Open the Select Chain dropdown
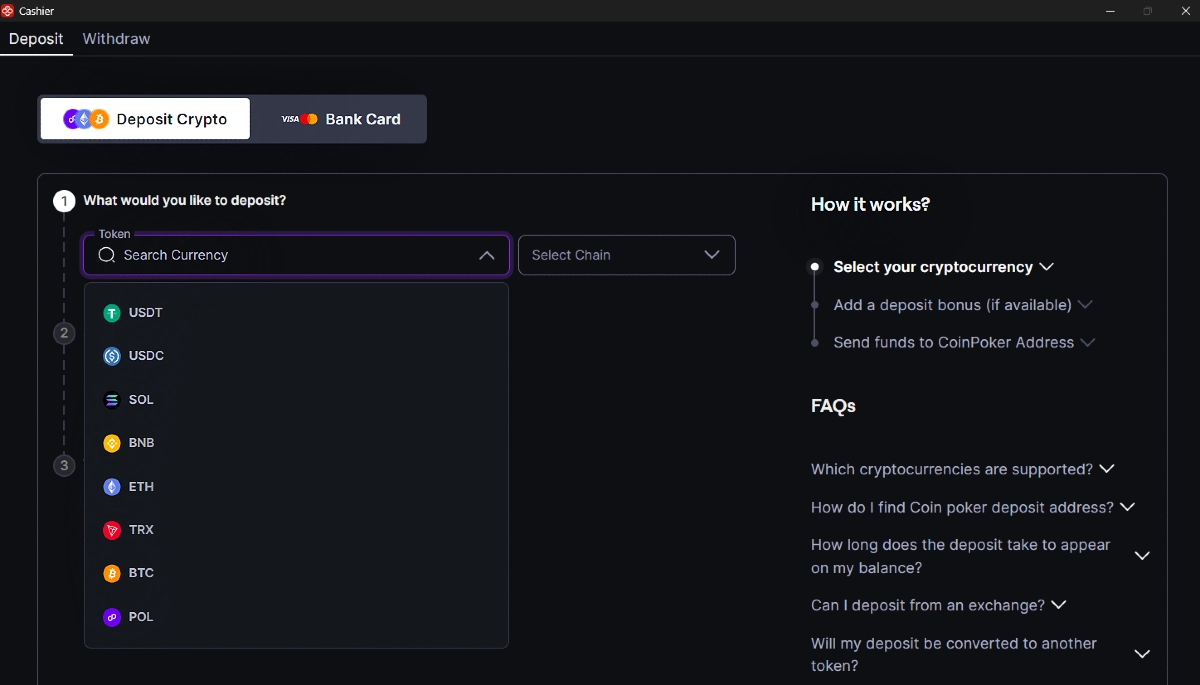The image size is (1200, 685). pos(626,255)
